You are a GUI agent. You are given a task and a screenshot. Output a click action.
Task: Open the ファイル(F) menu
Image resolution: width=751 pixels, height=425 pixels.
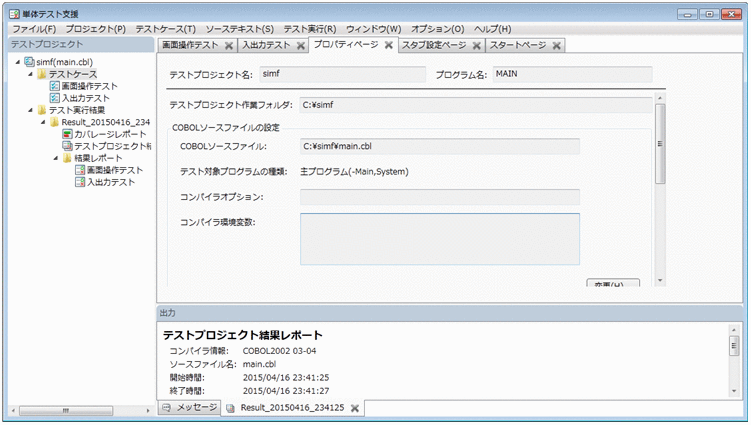34,29
